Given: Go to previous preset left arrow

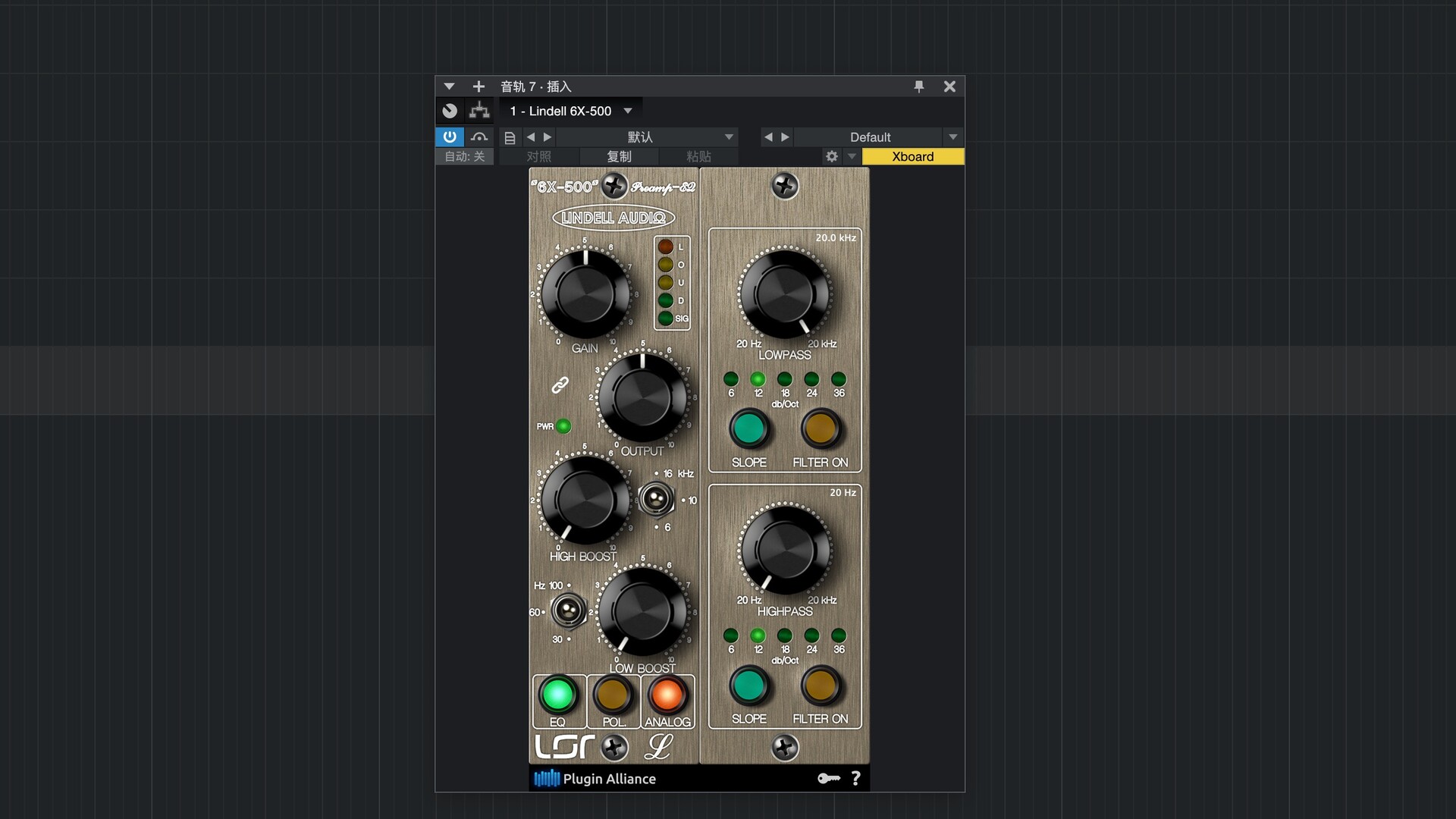Looking at the screenshot, I should pos(530,137).
